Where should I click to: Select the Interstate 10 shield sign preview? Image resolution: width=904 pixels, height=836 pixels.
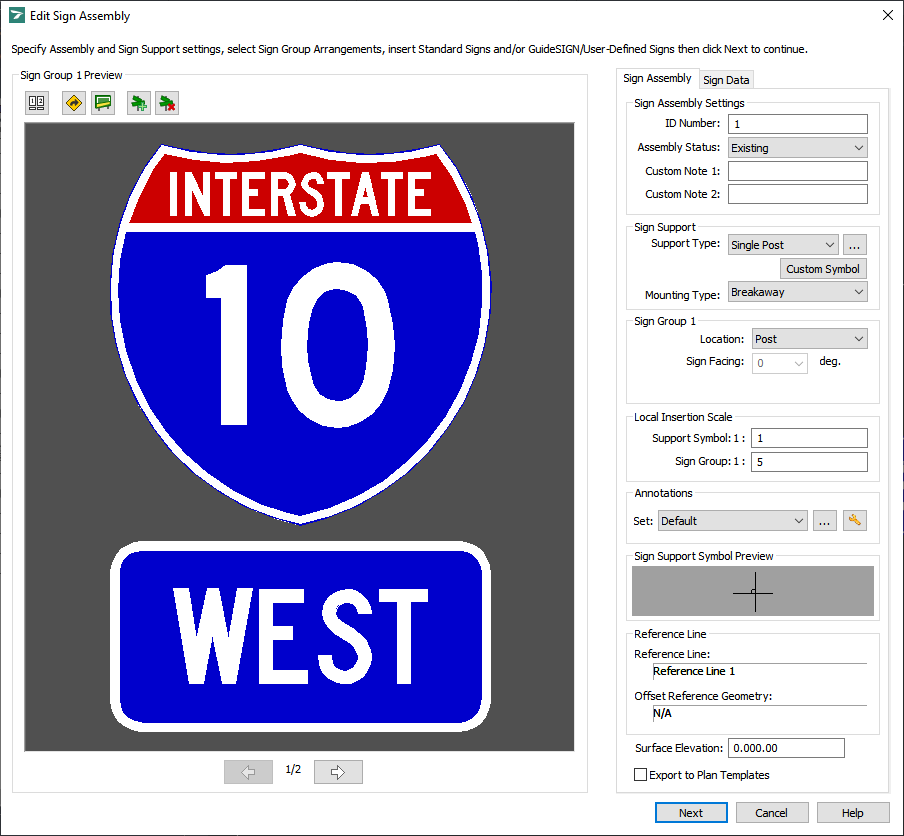point(300,334)
